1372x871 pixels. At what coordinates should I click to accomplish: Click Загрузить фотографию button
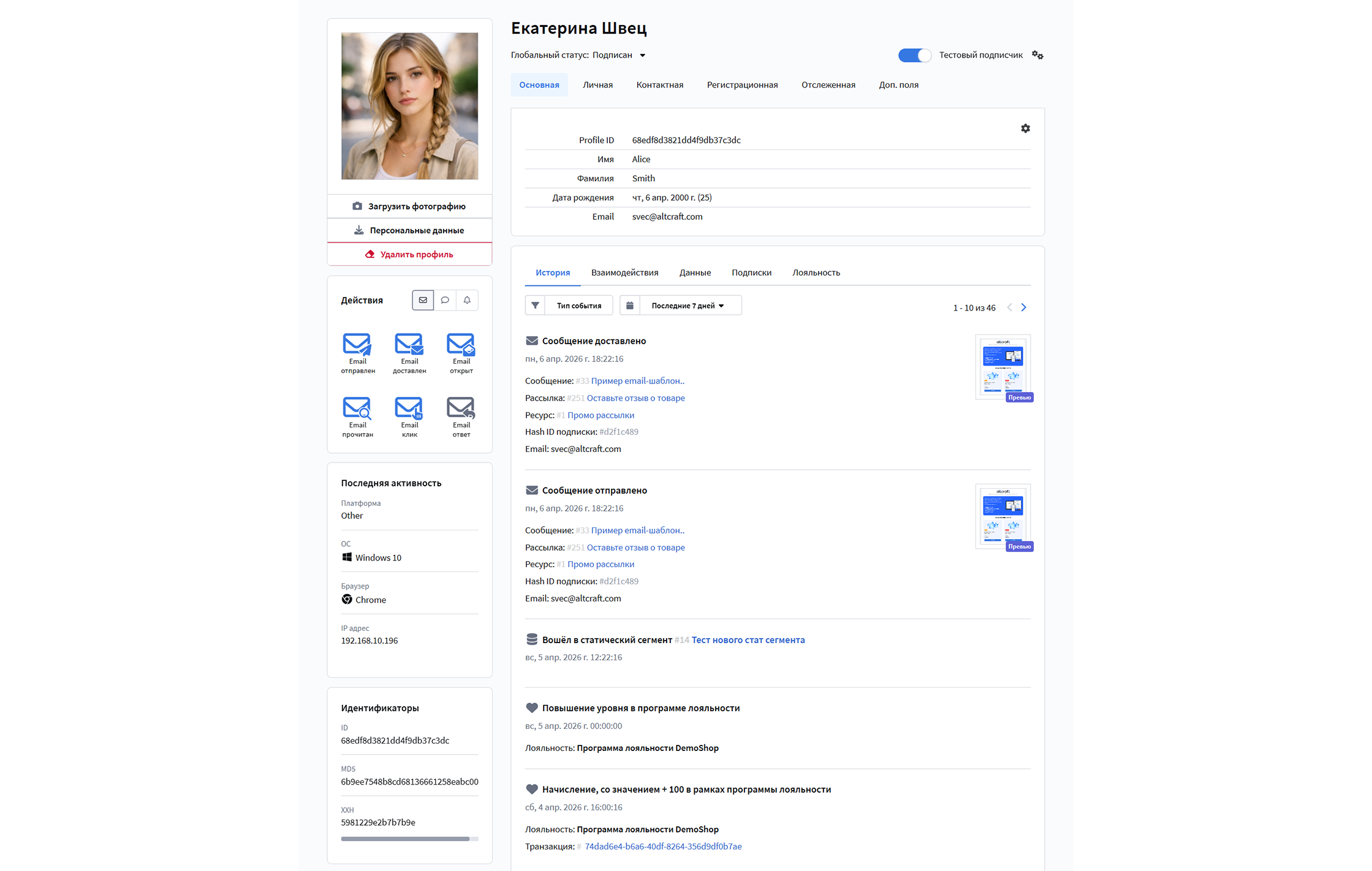[409, 206]
